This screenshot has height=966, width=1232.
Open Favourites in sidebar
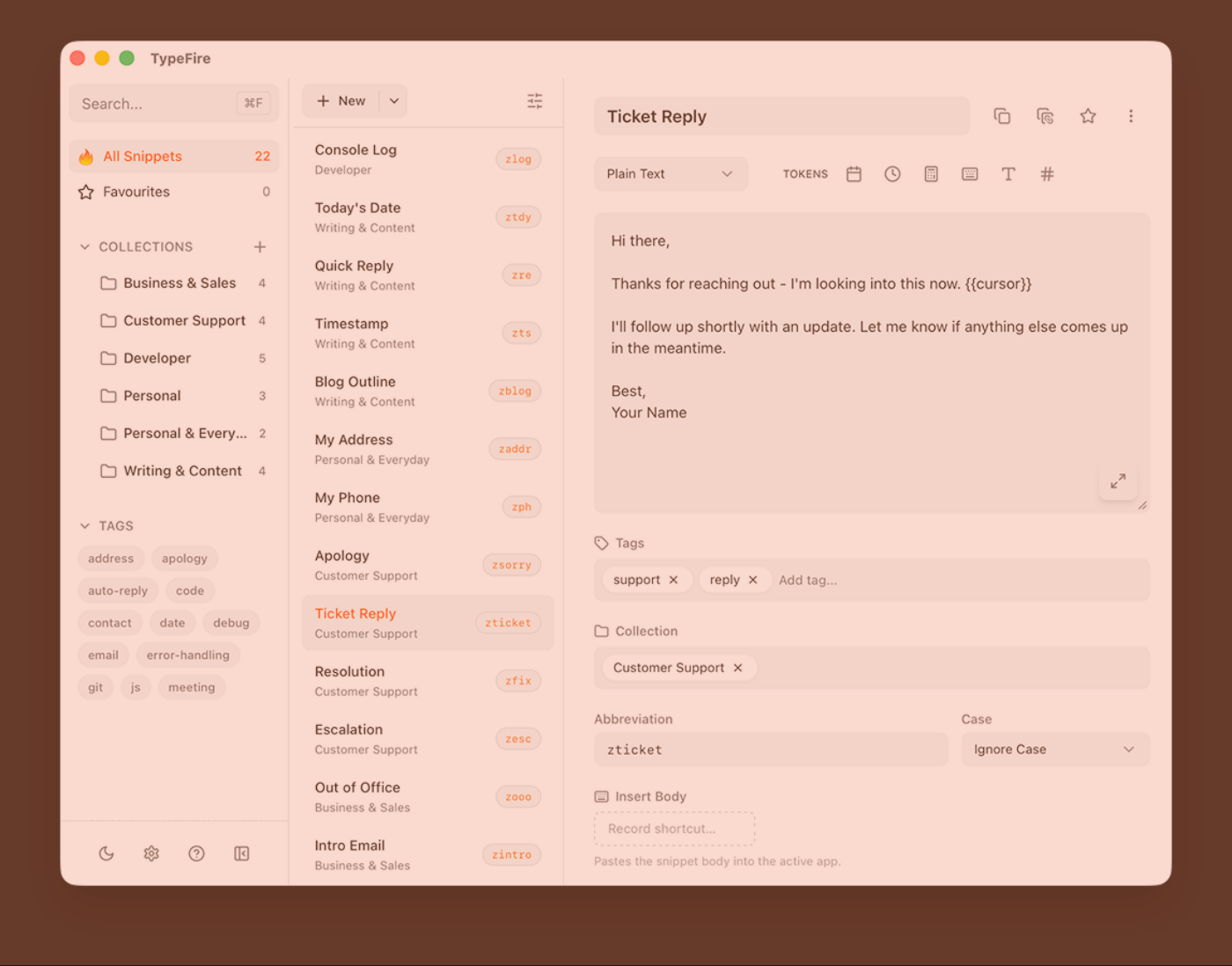(174, 192)
